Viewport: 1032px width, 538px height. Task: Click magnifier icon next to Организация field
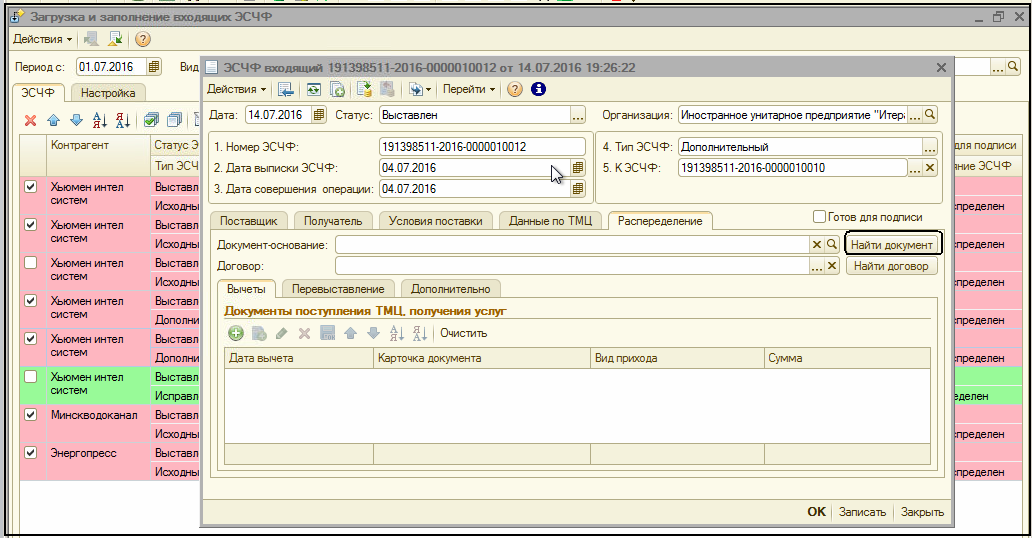point(930,115)
